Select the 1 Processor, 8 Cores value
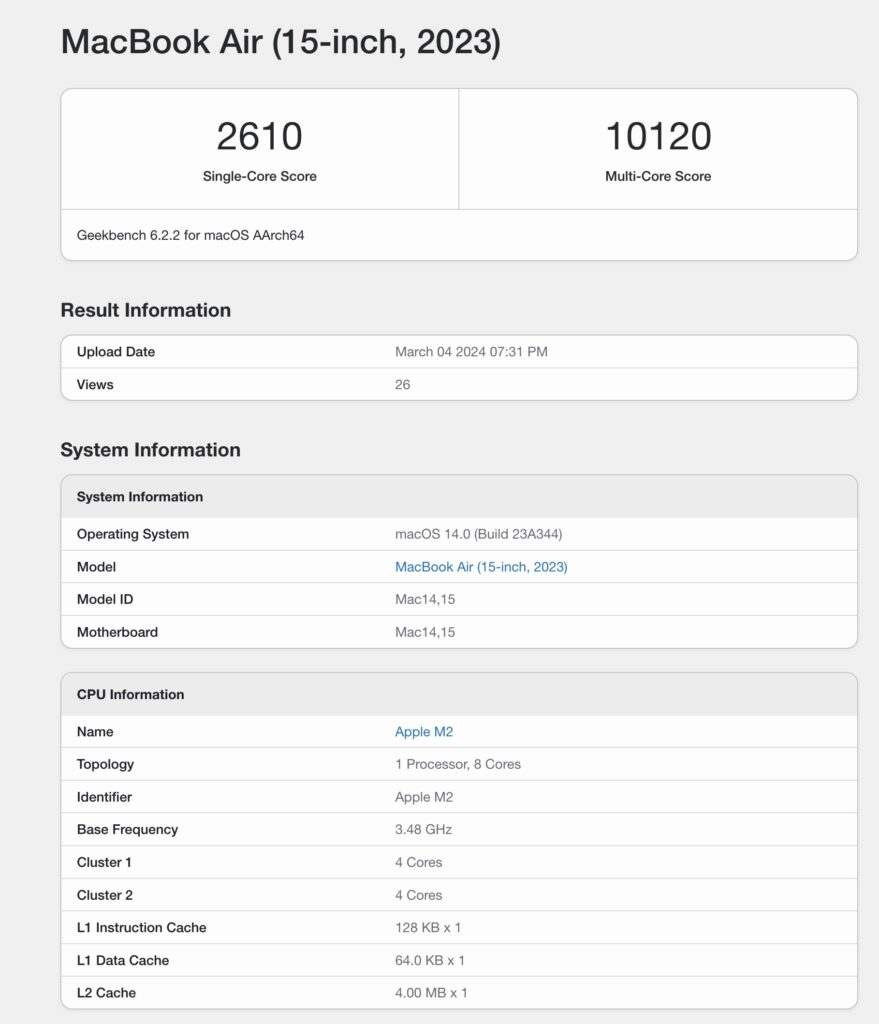Viewport: 879px width, 1024px height. (x=458, y=764)
